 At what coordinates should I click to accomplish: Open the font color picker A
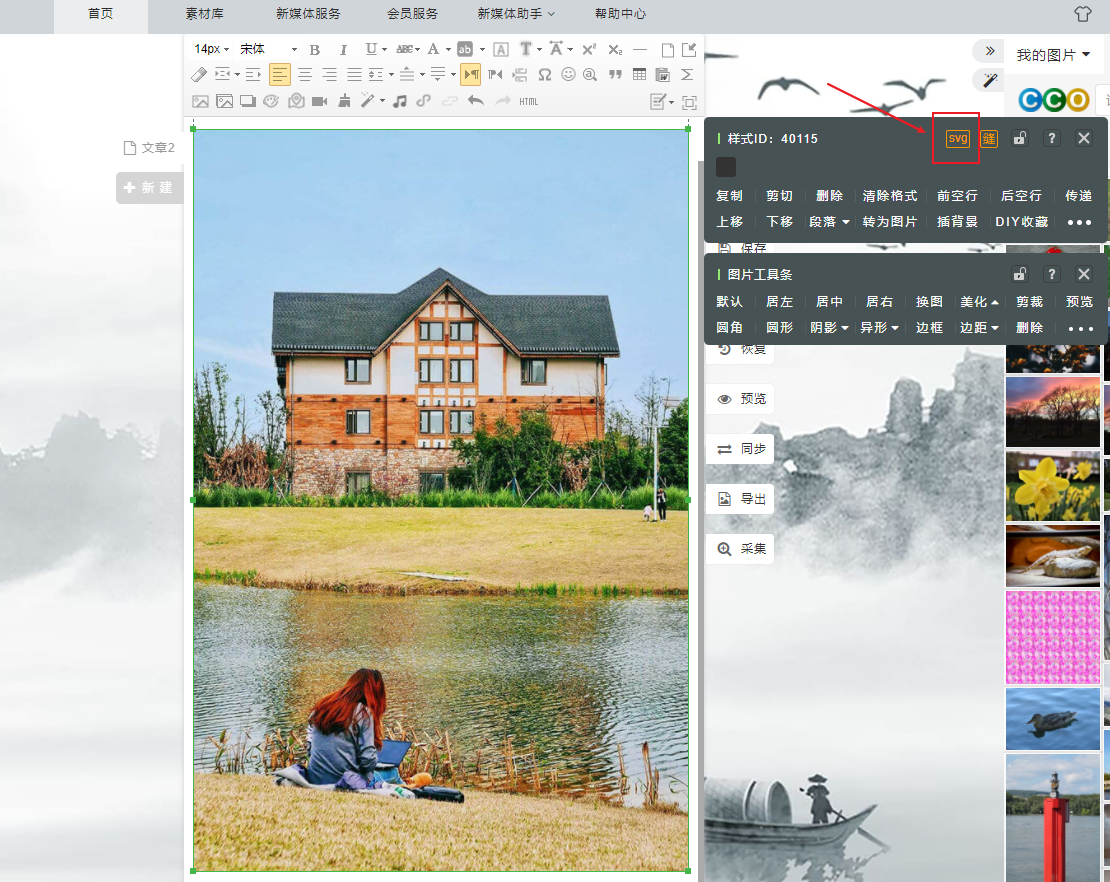(x=433, y=50)
